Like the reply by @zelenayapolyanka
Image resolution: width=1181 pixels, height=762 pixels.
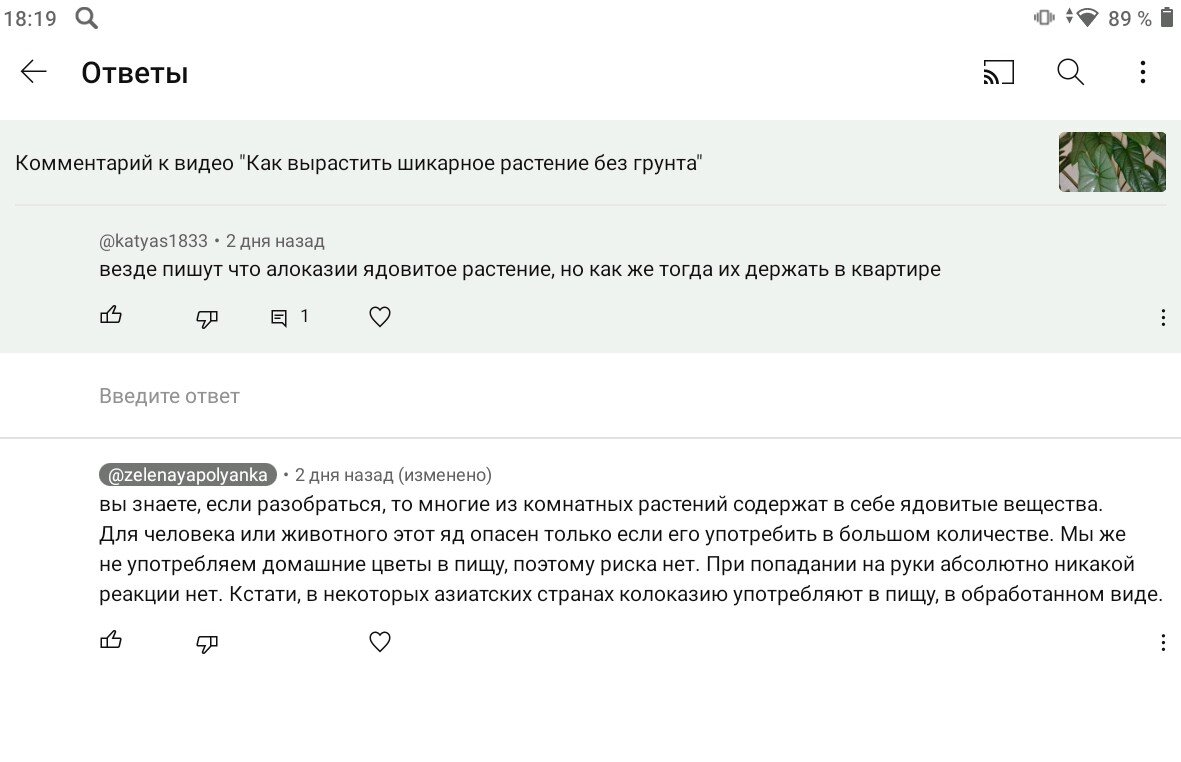click(111, 641)
